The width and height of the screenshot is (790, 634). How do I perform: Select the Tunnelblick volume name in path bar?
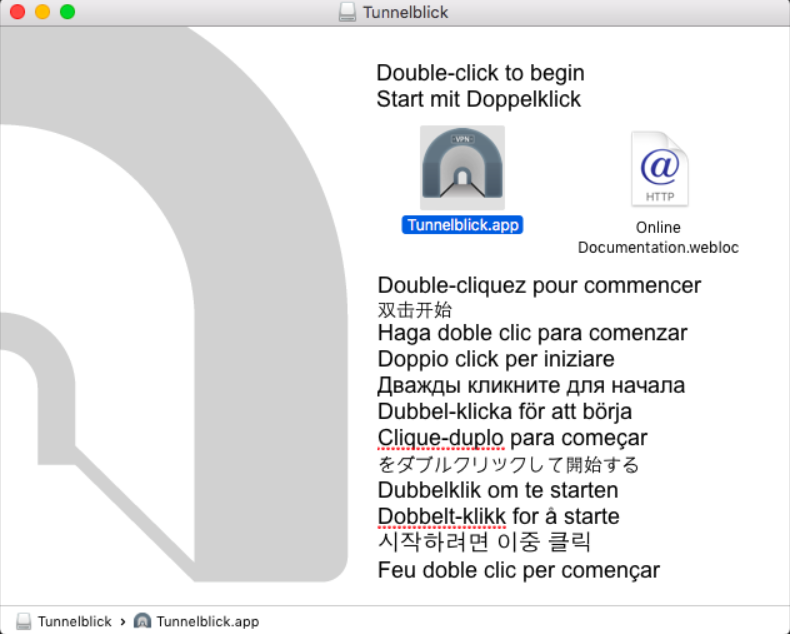pos(74,621)
